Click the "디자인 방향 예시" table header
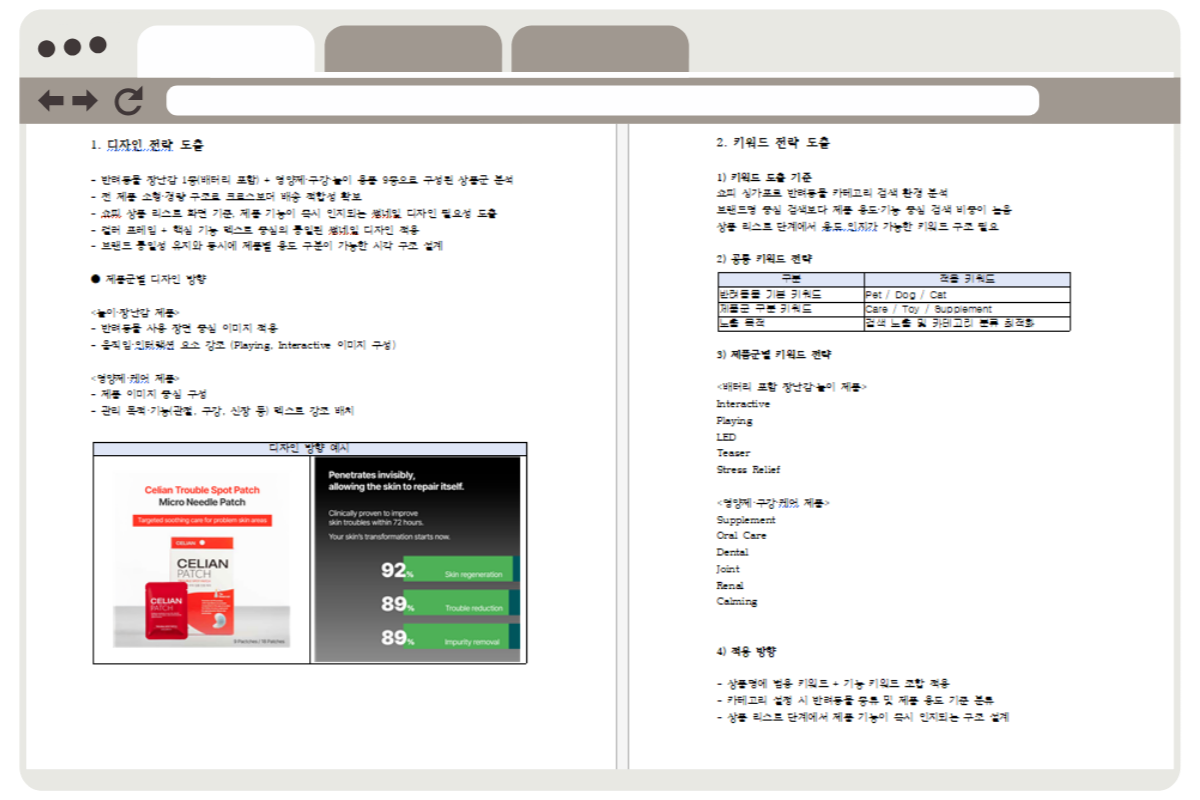The height and width of the screenshot is (800, 1200). tap(309, 449)
